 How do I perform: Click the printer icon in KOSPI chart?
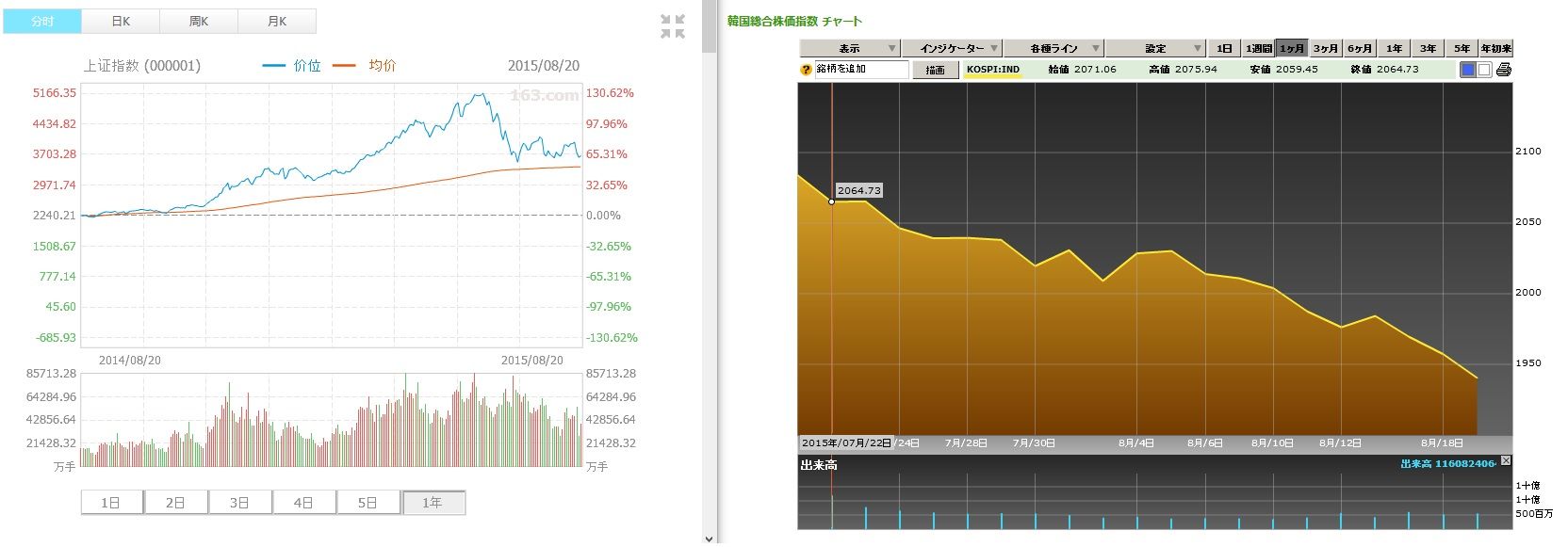(x=1503, y=70)
